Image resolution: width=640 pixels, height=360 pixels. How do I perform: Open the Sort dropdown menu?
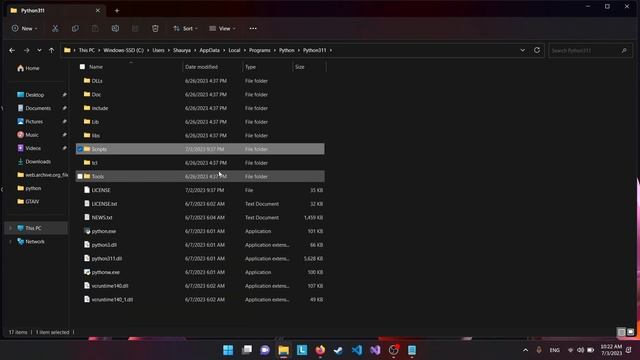185,29
